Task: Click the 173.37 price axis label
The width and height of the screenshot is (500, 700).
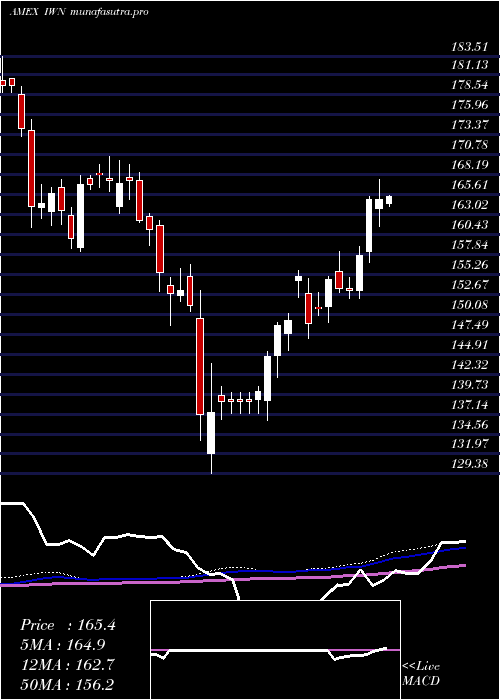Action: coord(469,125)
